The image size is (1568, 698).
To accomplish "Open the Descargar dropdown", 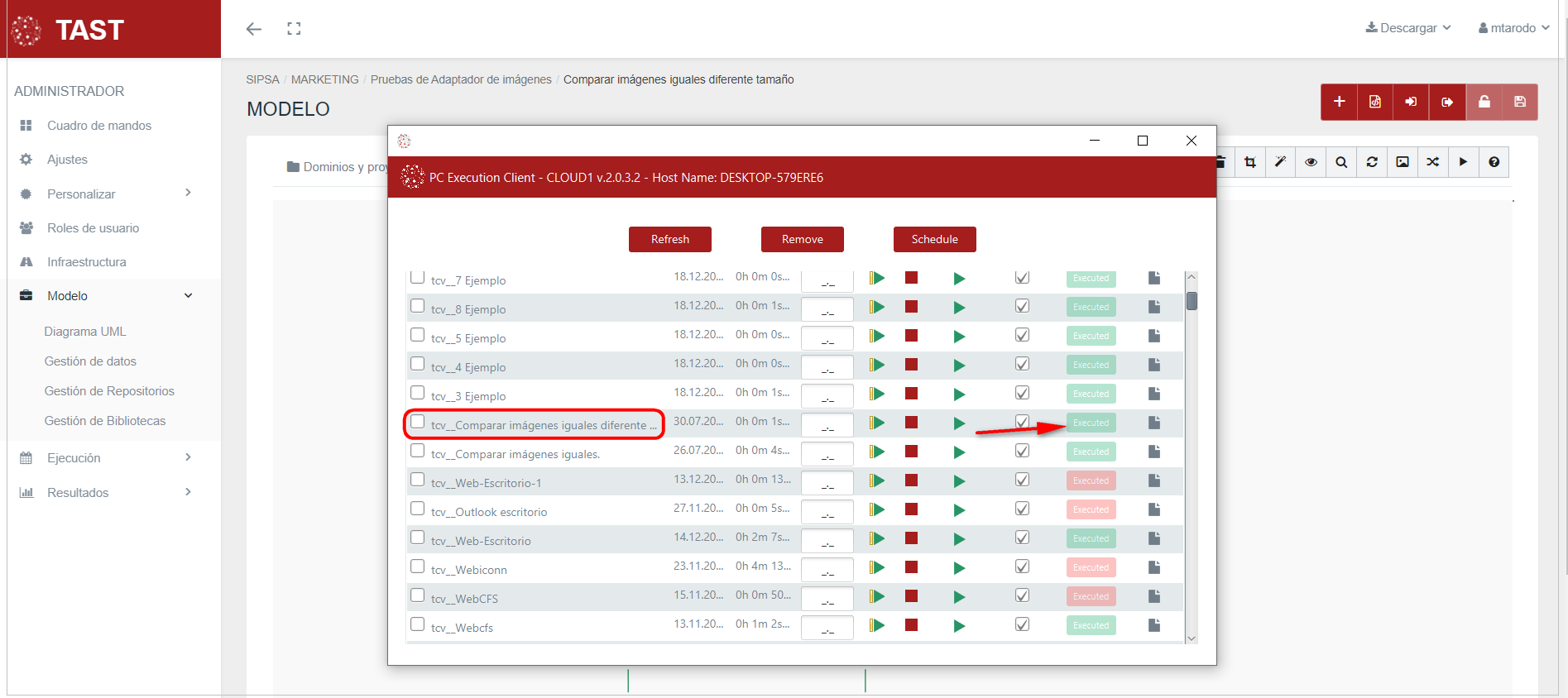I will 1407,28.
